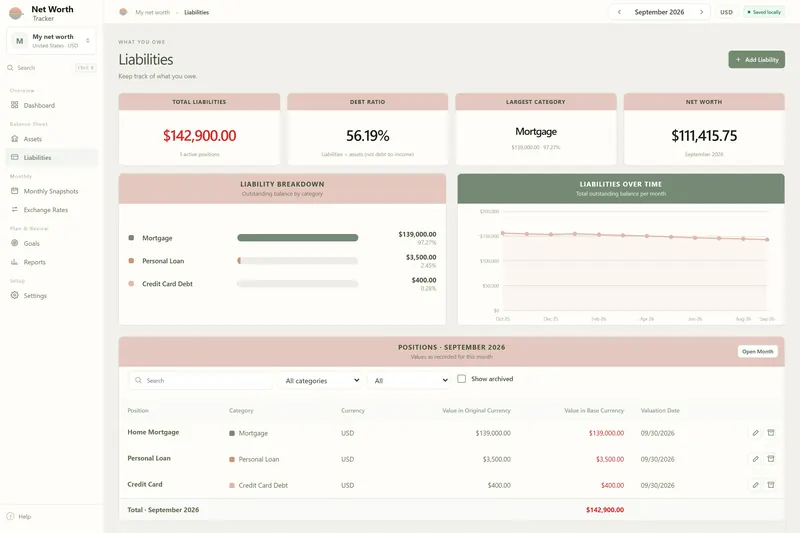This screenshot has width=800, height=533.
Task: Edit the Personal Loan position pencil icon
Action: [756, 459]
